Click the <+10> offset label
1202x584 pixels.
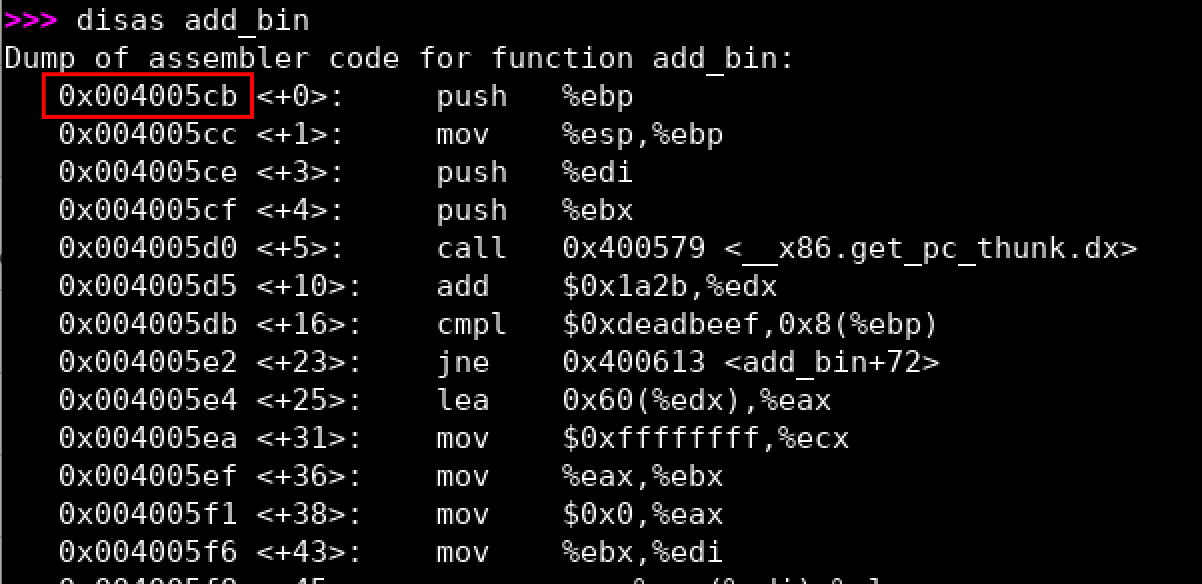(308, 286)
